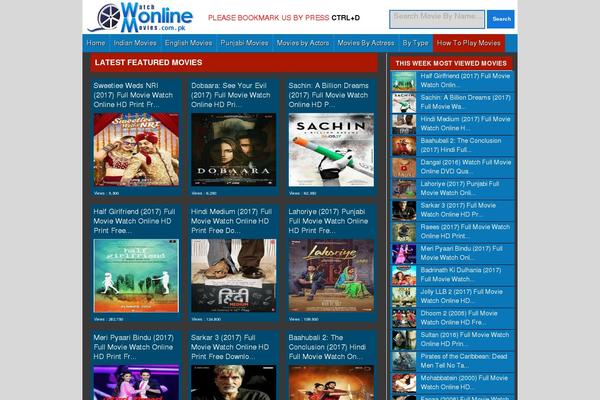Open Lahoriye in most viewed list
The width and height of the screenshot is (600, 400).
(x=460, y=188)
